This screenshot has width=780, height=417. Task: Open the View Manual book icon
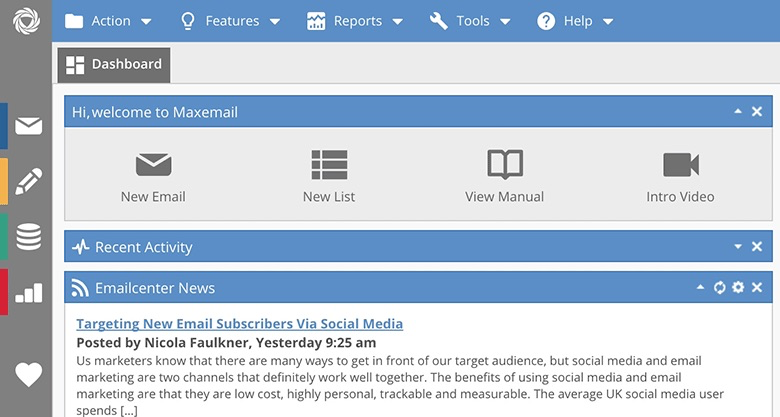click(x=505, y=164)
